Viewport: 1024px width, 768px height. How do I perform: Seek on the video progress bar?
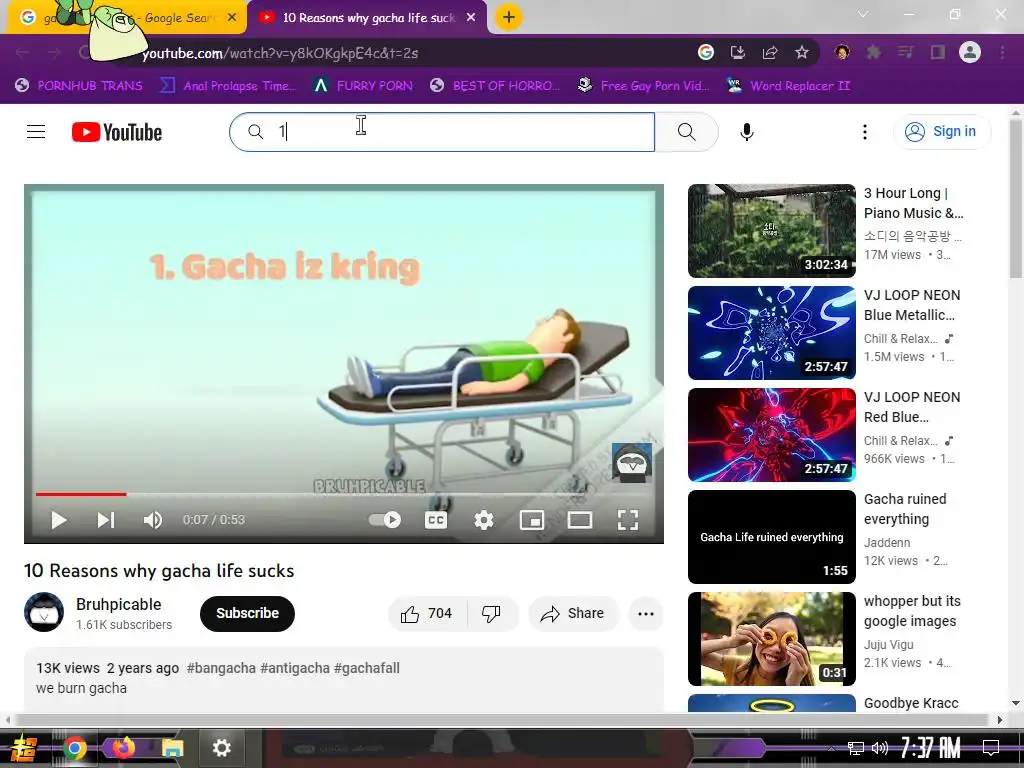(344, 494)
